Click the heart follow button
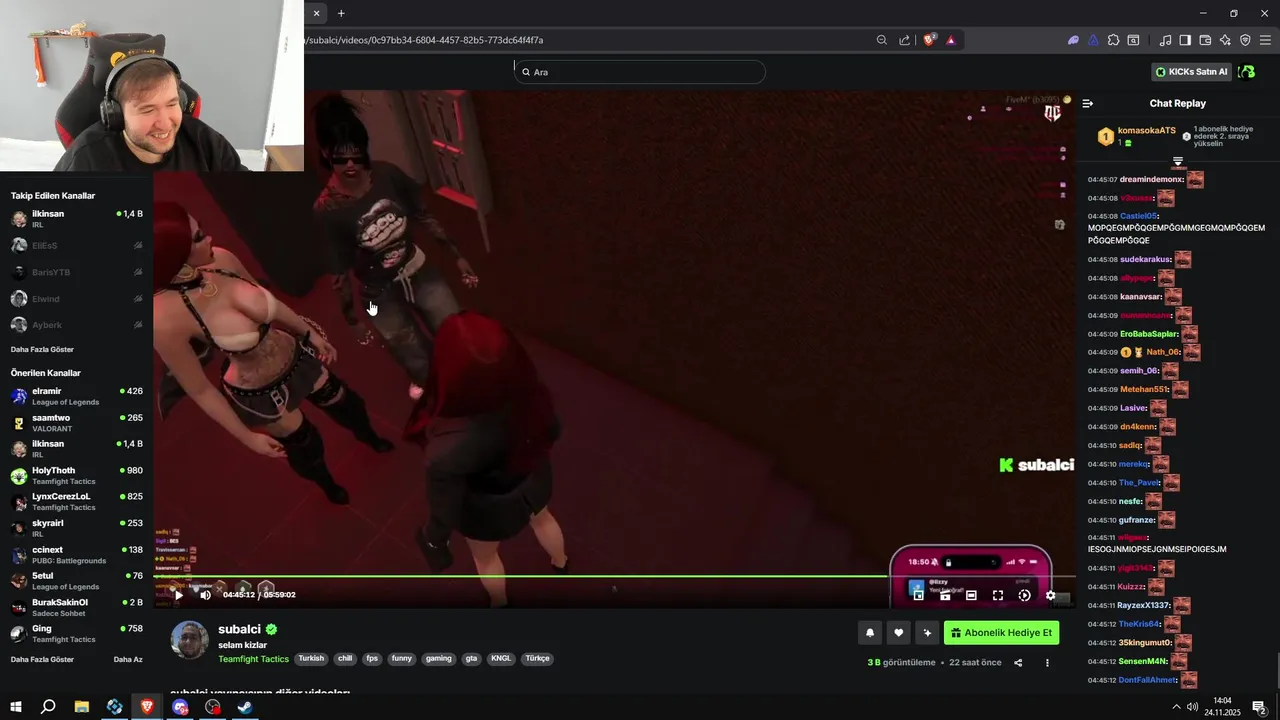 click(898, 632)
